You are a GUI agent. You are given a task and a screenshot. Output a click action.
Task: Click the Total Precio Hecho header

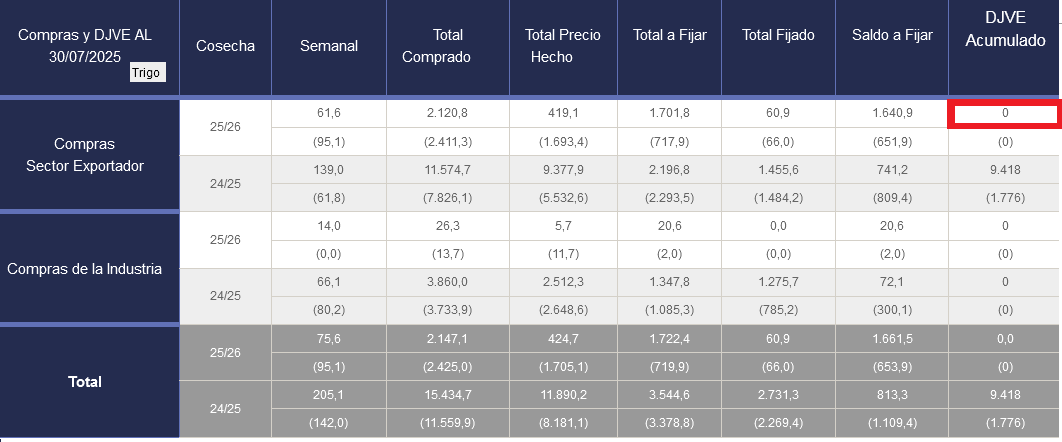[563, 46]
